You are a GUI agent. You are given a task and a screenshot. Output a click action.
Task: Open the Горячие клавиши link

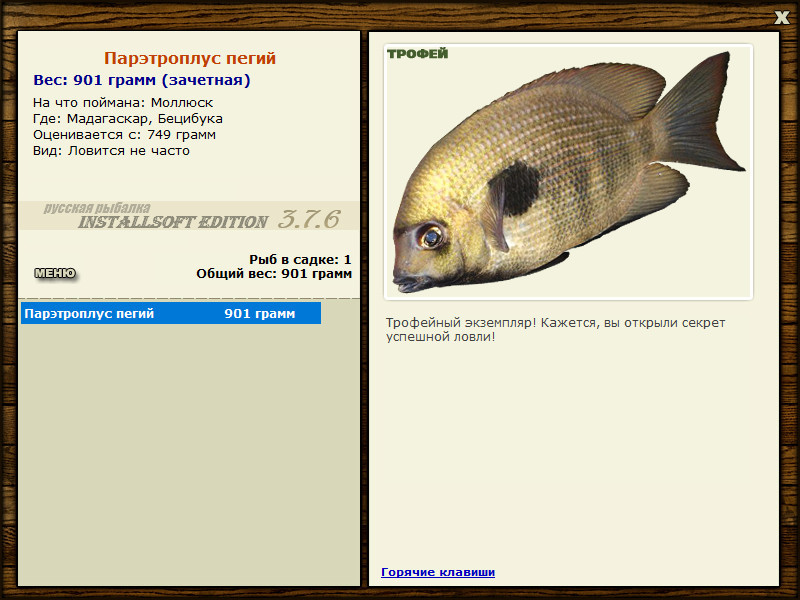tap(438, 572)
